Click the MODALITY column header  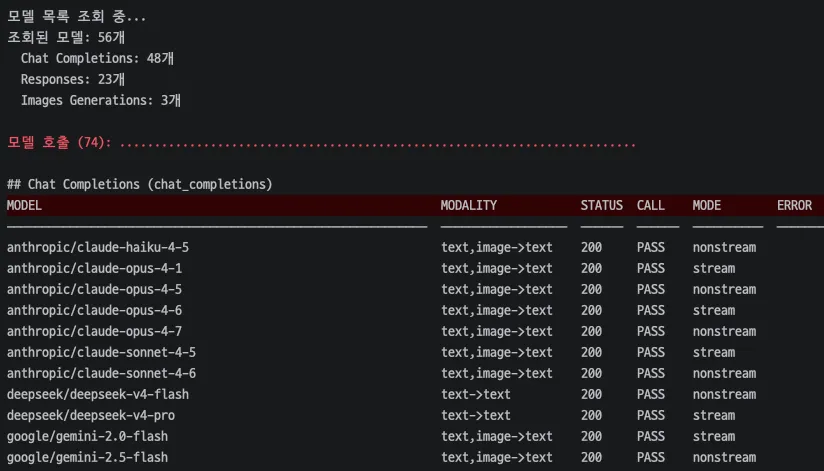point(469,205)
